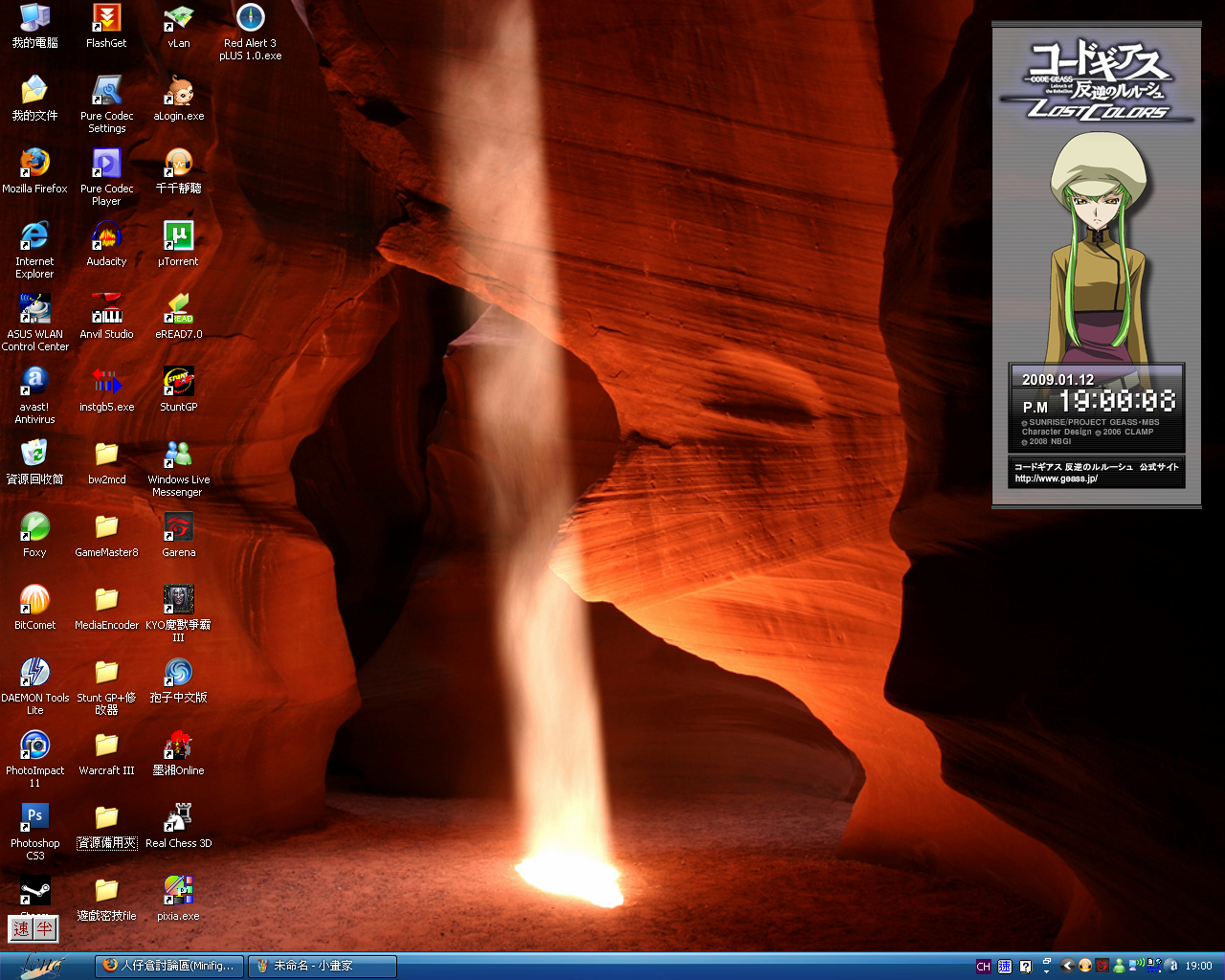Select the avast! Antivirus icon

tap(34, 382)
